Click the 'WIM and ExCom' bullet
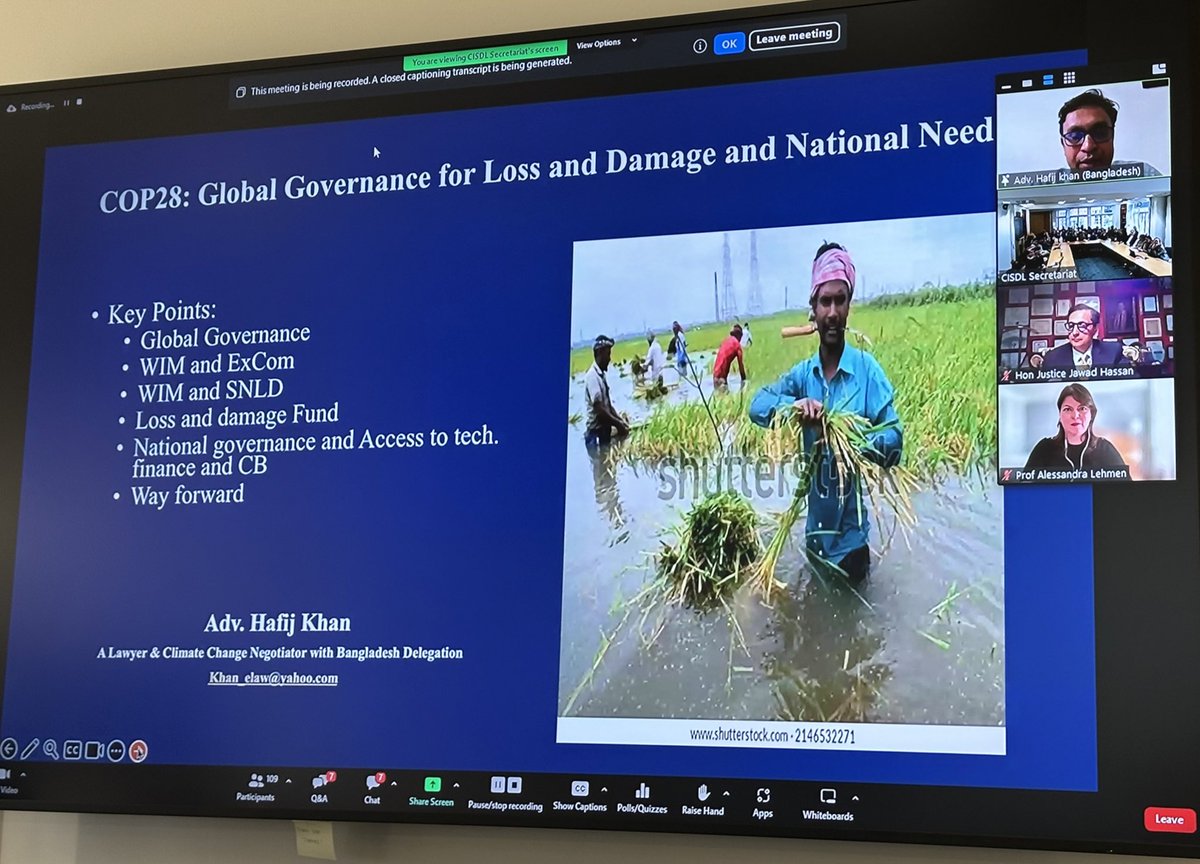Image resolution: width=1200 pixels, height=864 pixels. point(217,363)
